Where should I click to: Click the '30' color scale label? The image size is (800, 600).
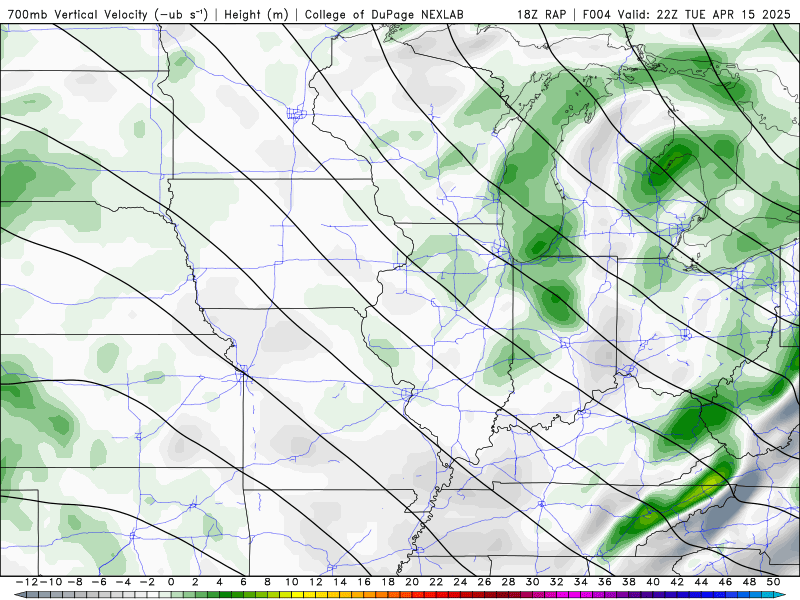(532, 582)
